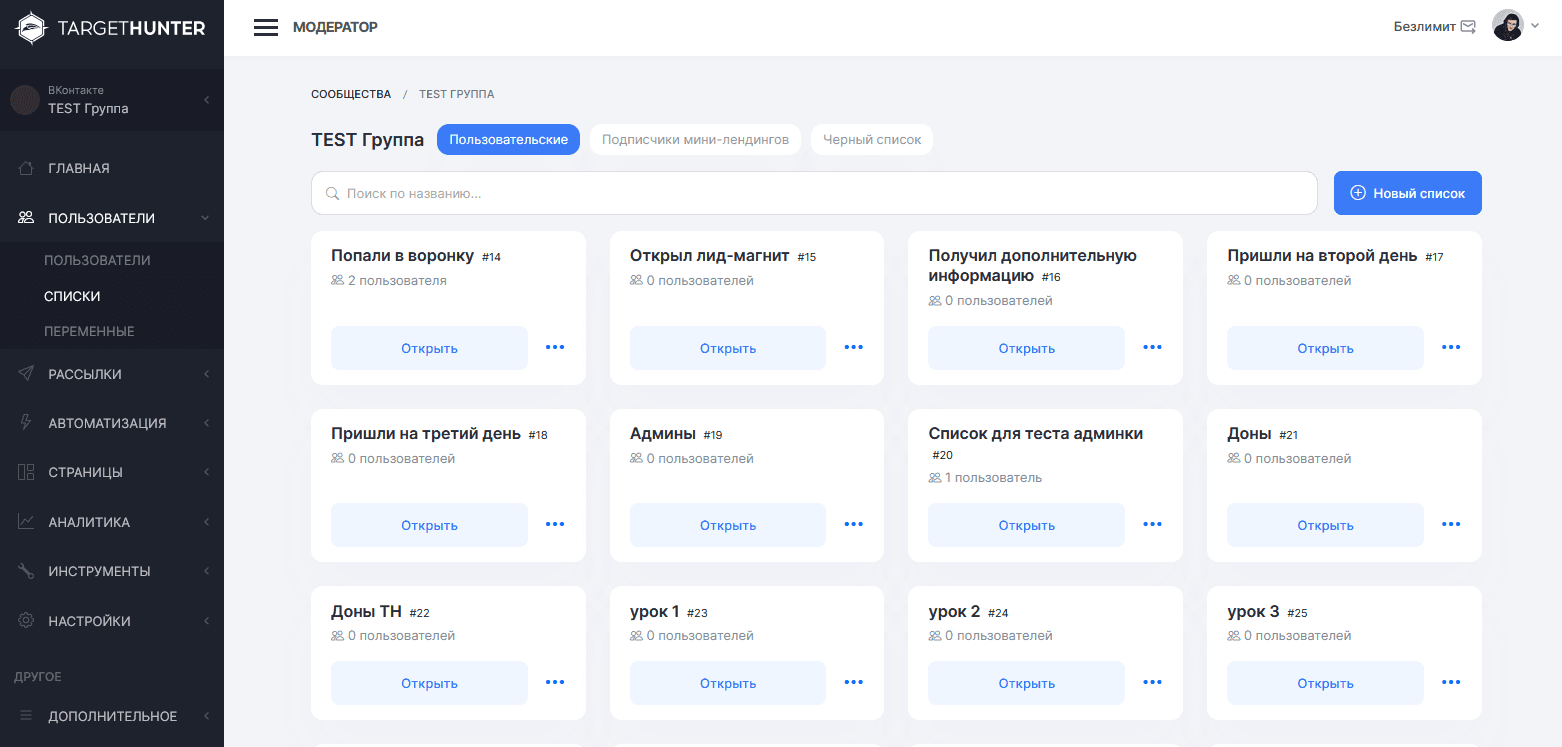
Task: Collapse the Пользователи sidebar section
Action: [x=112, y=218]
